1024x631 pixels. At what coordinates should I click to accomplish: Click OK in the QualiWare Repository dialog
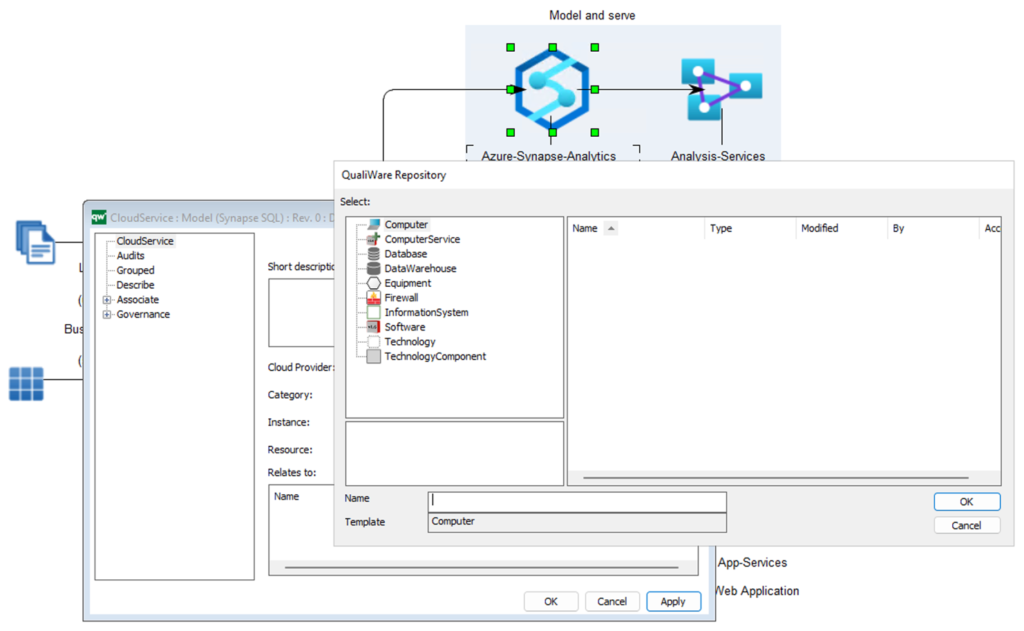pyautogui.click(x=966, y=501)
